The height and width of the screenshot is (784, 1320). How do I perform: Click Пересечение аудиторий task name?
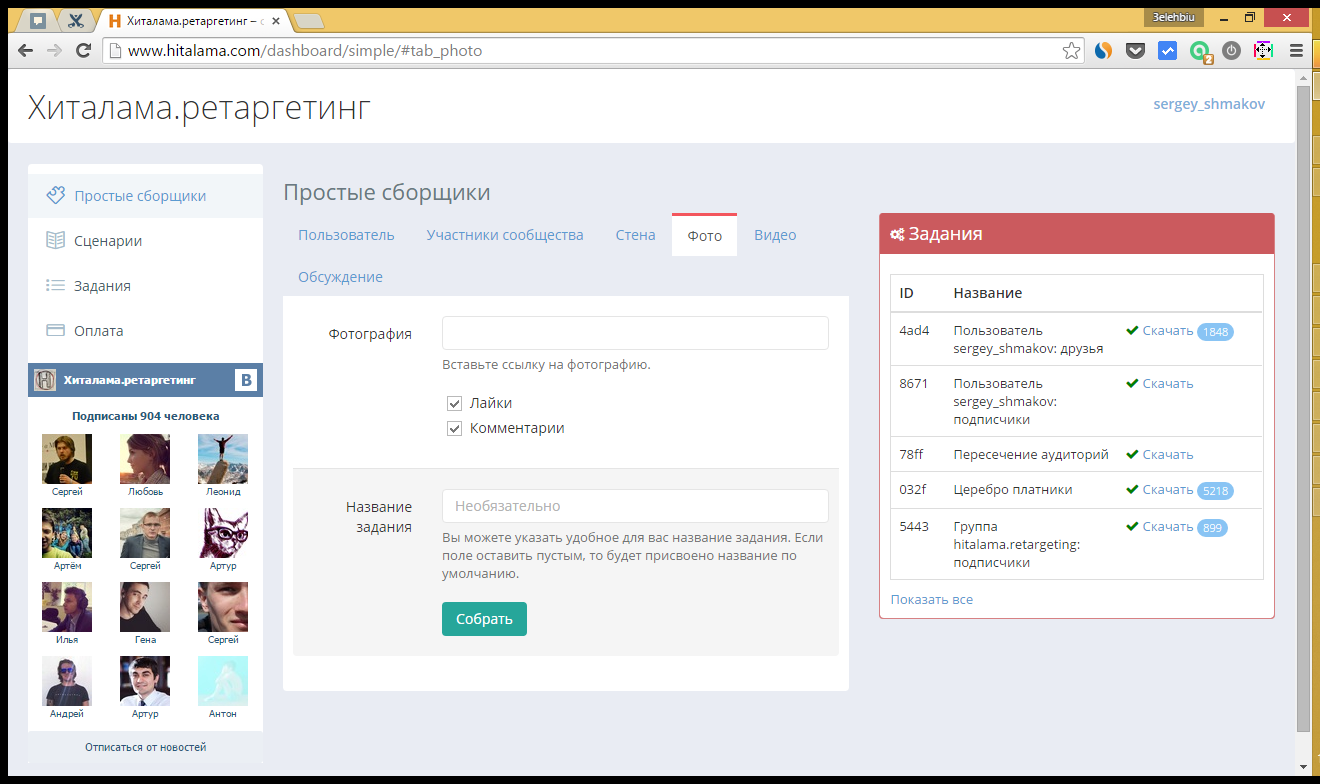point(1031,454)
